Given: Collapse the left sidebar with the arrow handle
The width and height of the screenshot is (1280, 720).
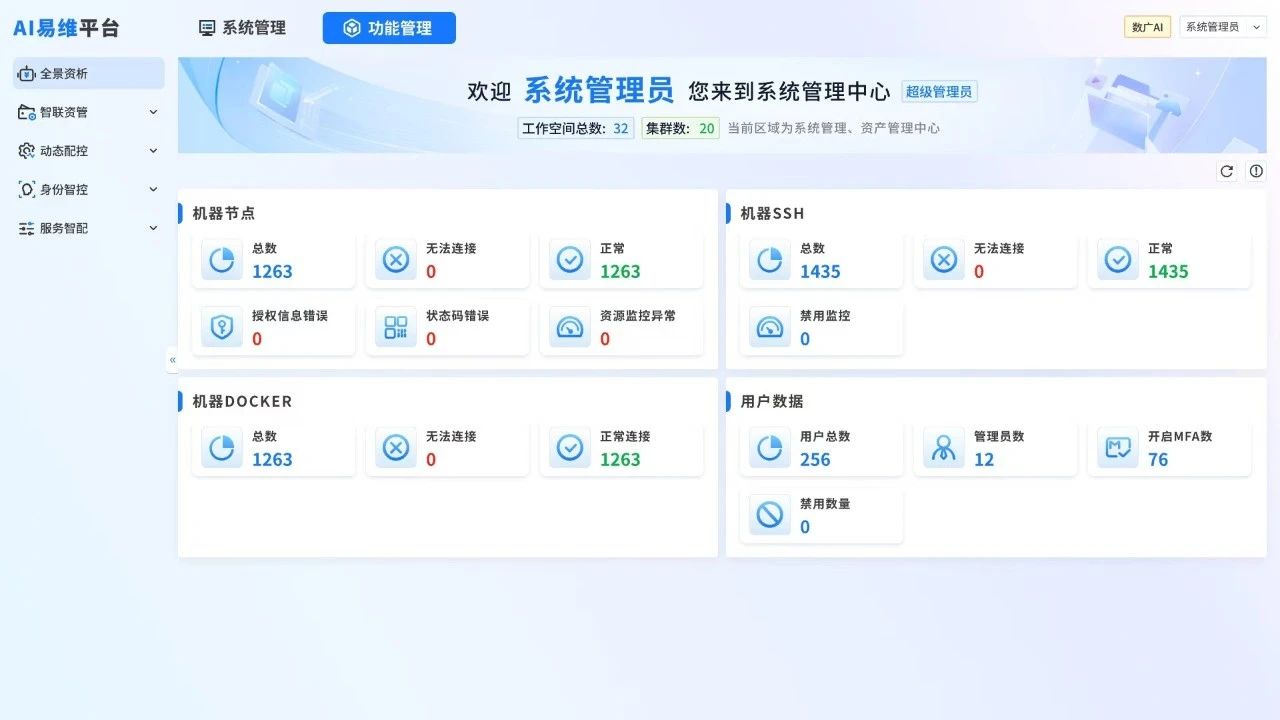Looking at the screenshot, I should click(x=172, y=360).
